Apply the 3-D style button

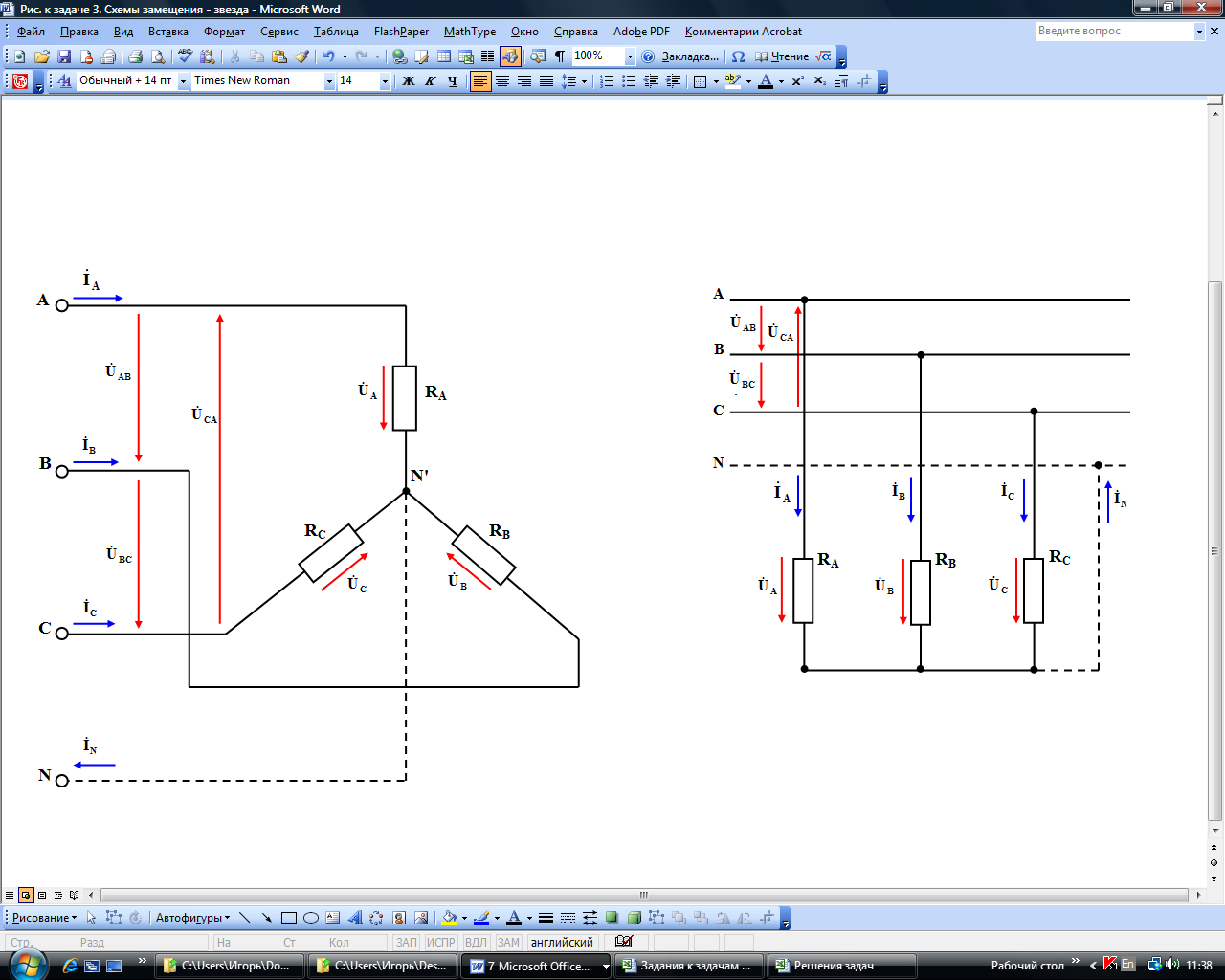coord(634,918)
